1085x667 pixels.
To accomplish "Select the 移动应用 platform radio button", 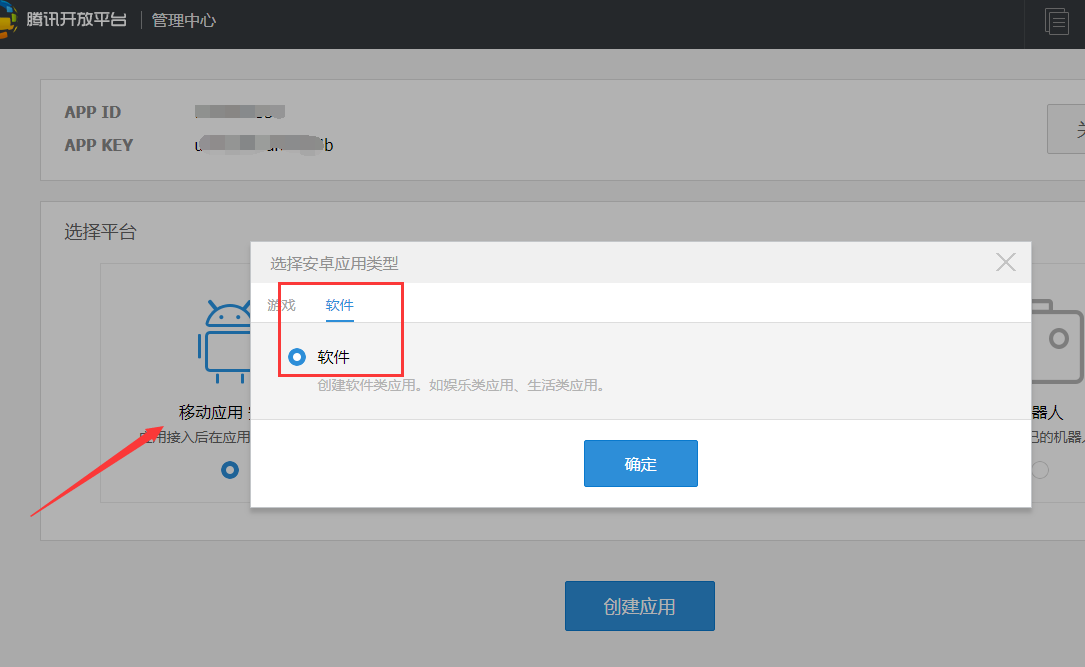I will pos(230,469).
